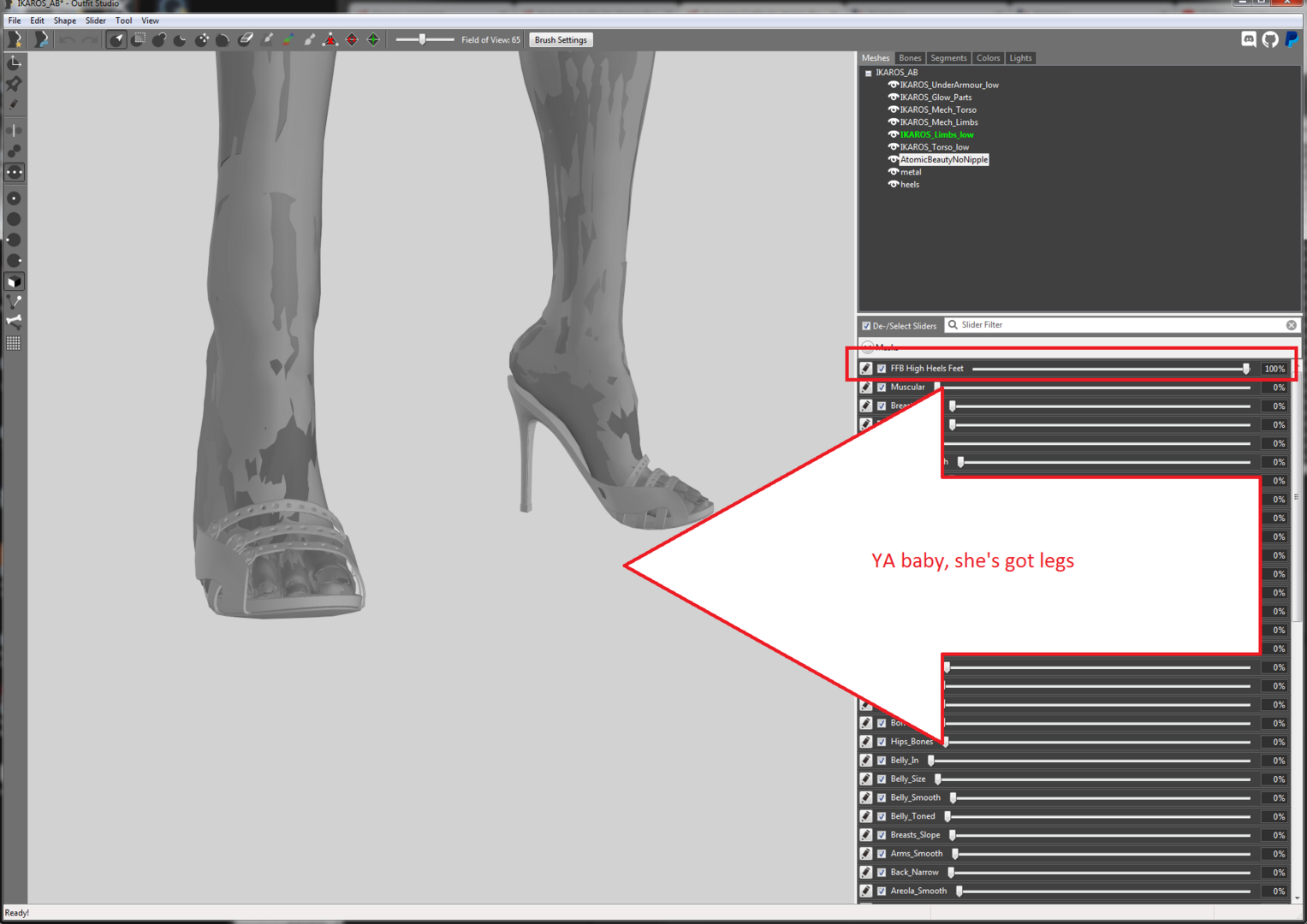Clear the Slider Filter with X button

tap(1291, 325)
